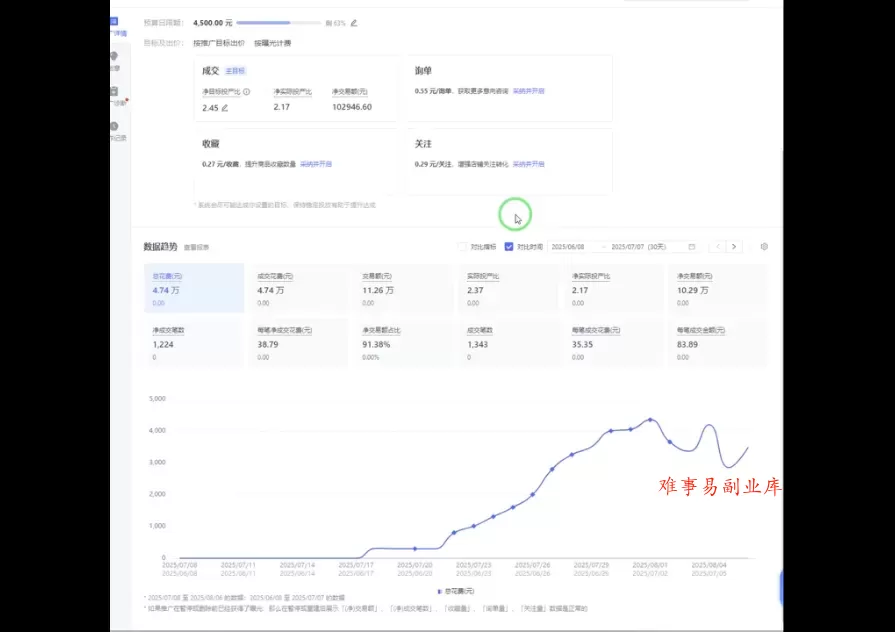Viewport: 895px width, 632px height.
Task: Click the chart data point at 2025/07/20
Action: point(415,549)
